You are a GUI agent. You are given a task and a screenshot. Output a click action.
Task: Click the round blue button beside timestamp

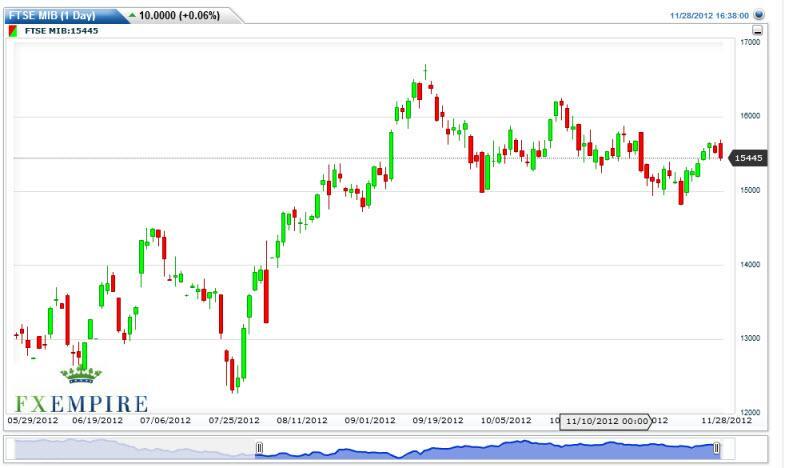tap(758, 15)
